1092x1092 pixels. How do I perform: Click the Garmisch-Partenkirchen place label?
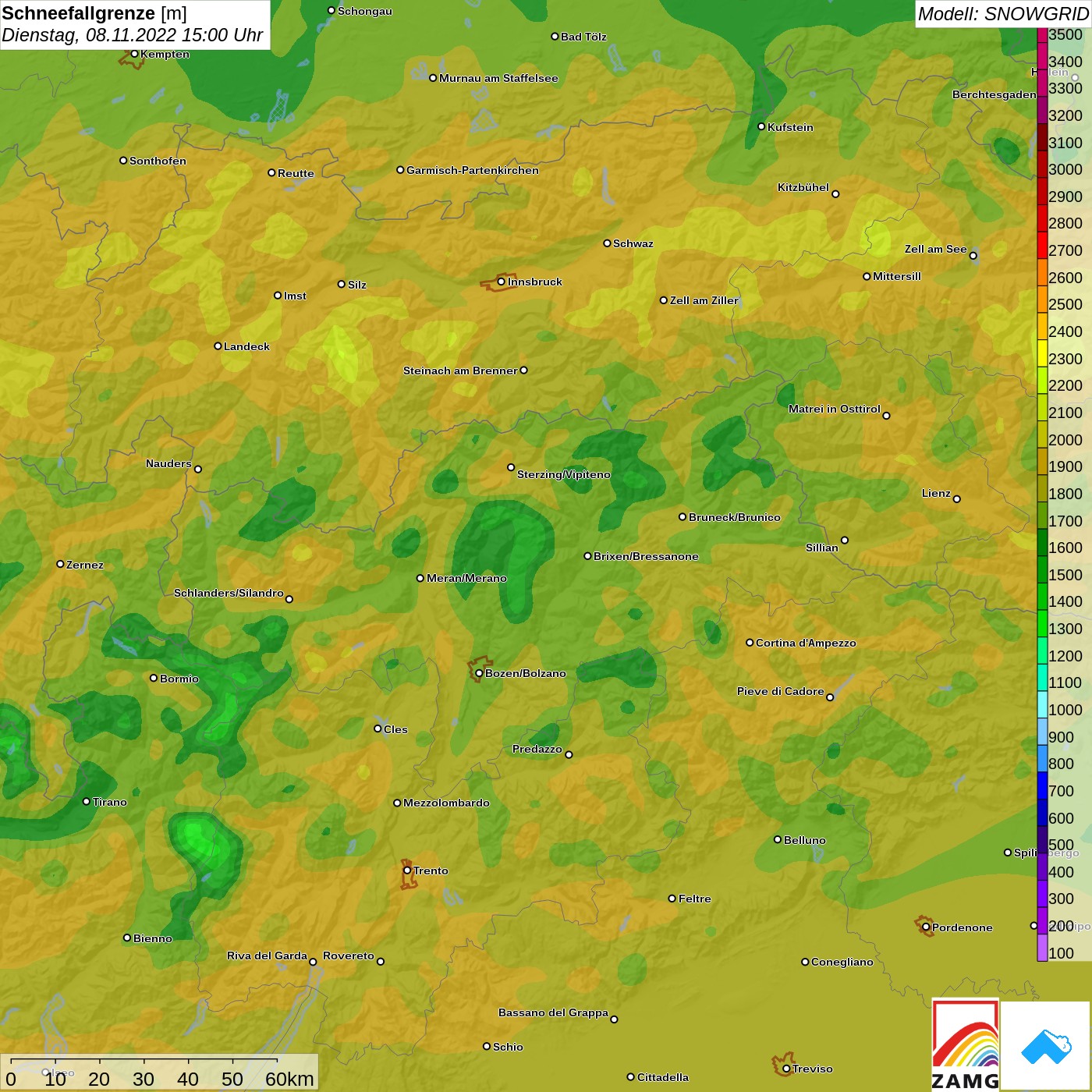point(472,170)
